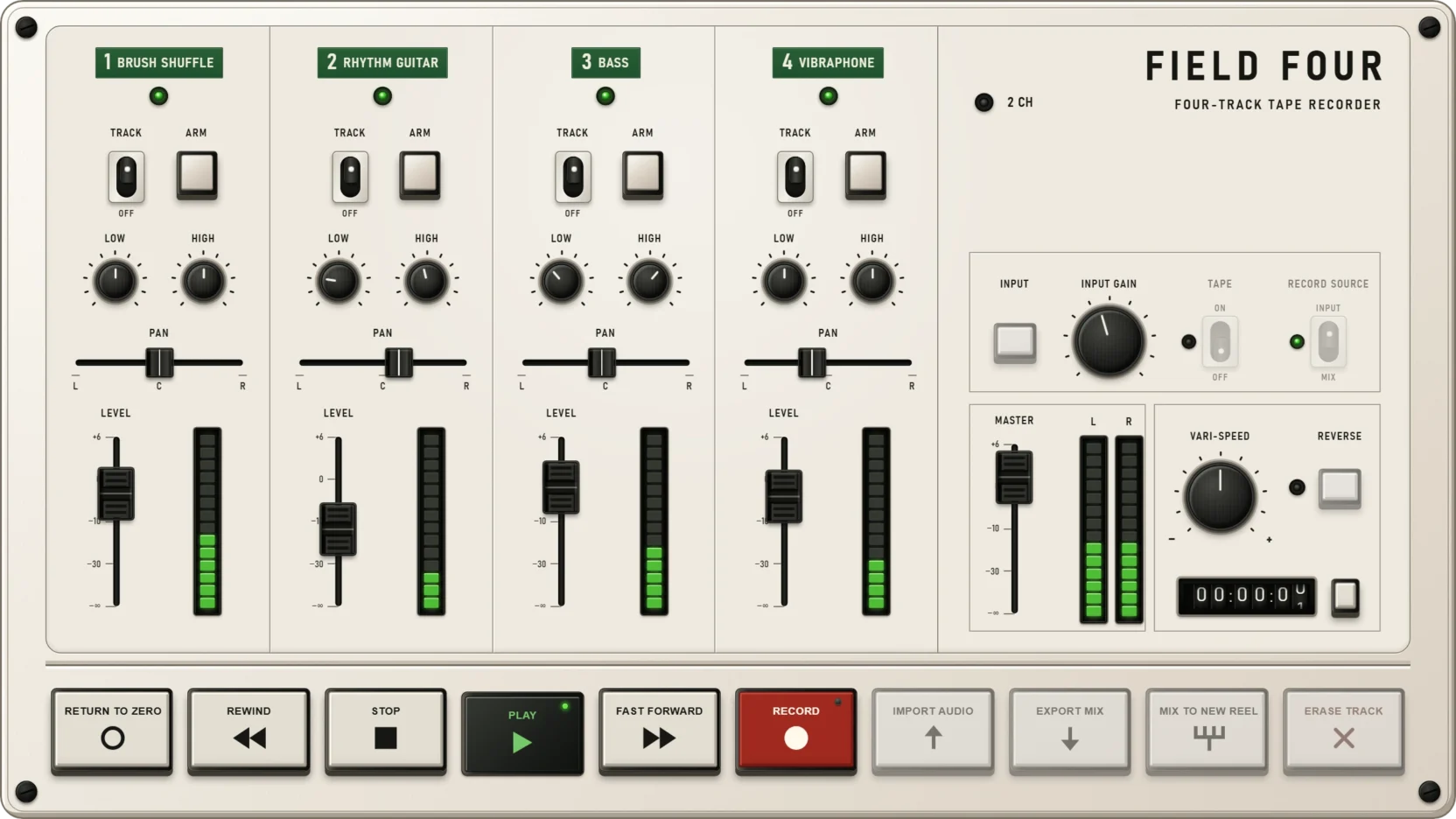Viewport: 1456px width, 819px height.
Task: Click the Import Audio button
Action: [x=933, y=731]
